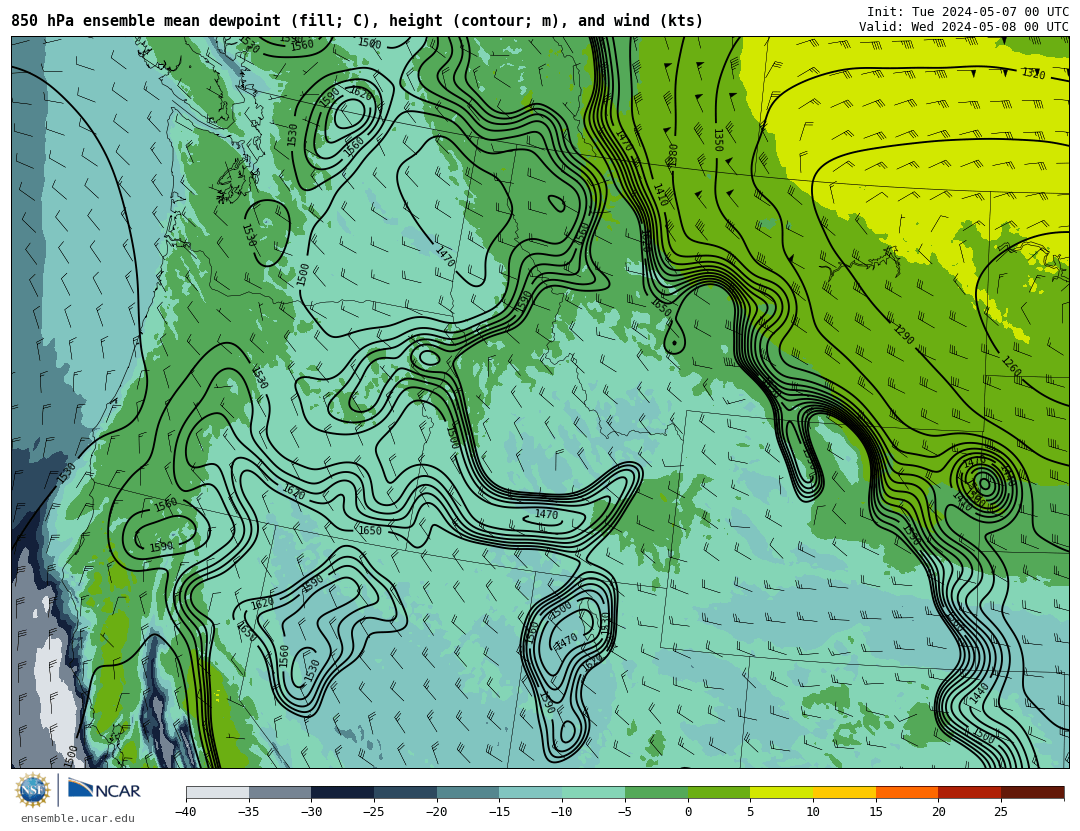1080x831 pixels.
Task: Click the -20 colorbar tick label
Action: point(437,812)
